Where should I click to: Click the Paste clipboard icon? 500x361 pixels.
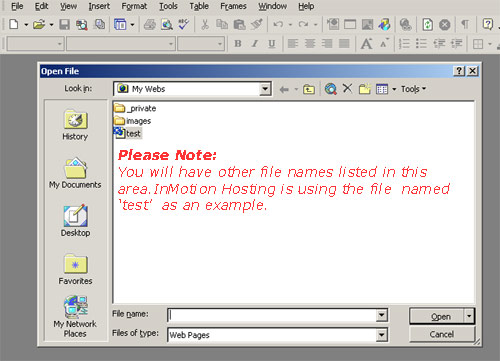(x=239, y=25)
